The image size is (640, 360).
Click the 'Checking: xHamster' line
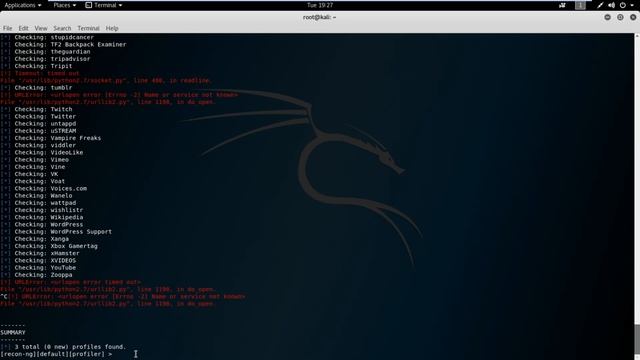click(x=40, y=253)
